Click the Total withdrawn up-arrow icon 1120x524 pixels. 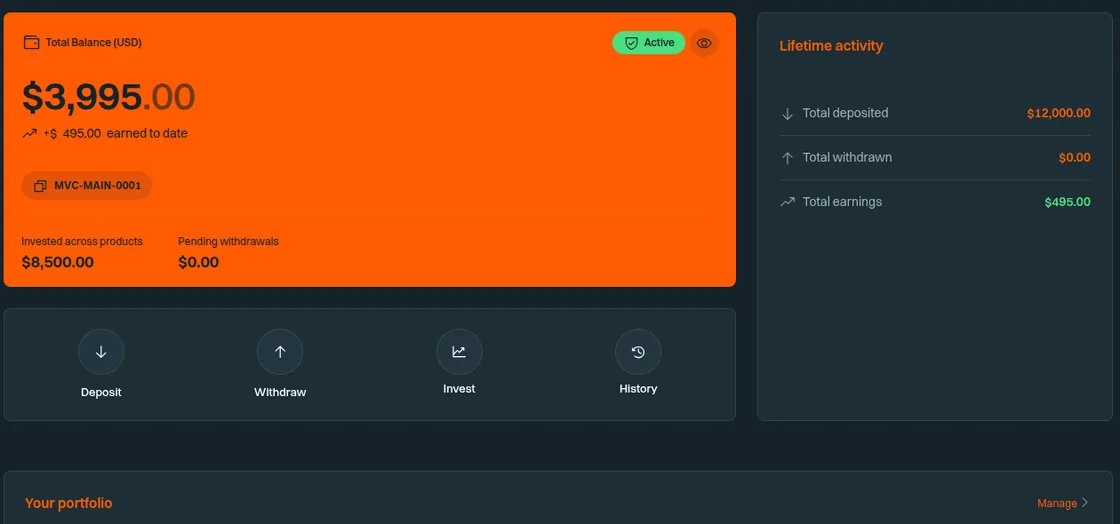pos(787,158)
